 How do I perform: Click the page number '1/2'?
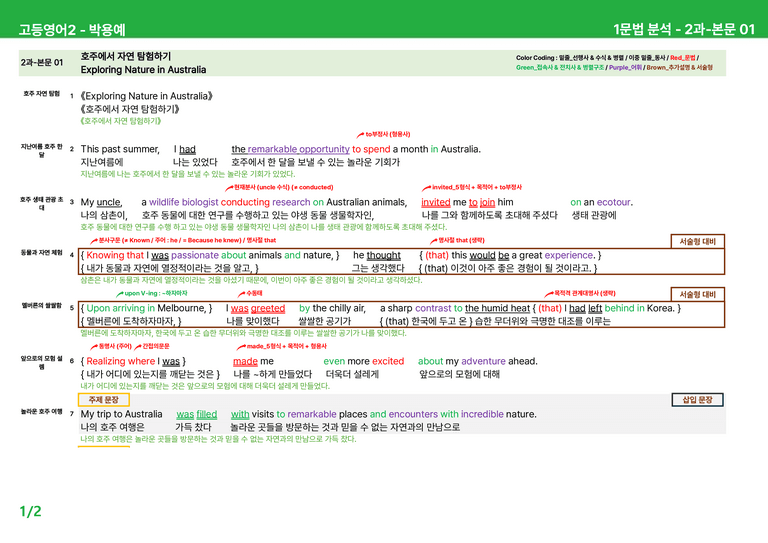(x=30, y=512)
